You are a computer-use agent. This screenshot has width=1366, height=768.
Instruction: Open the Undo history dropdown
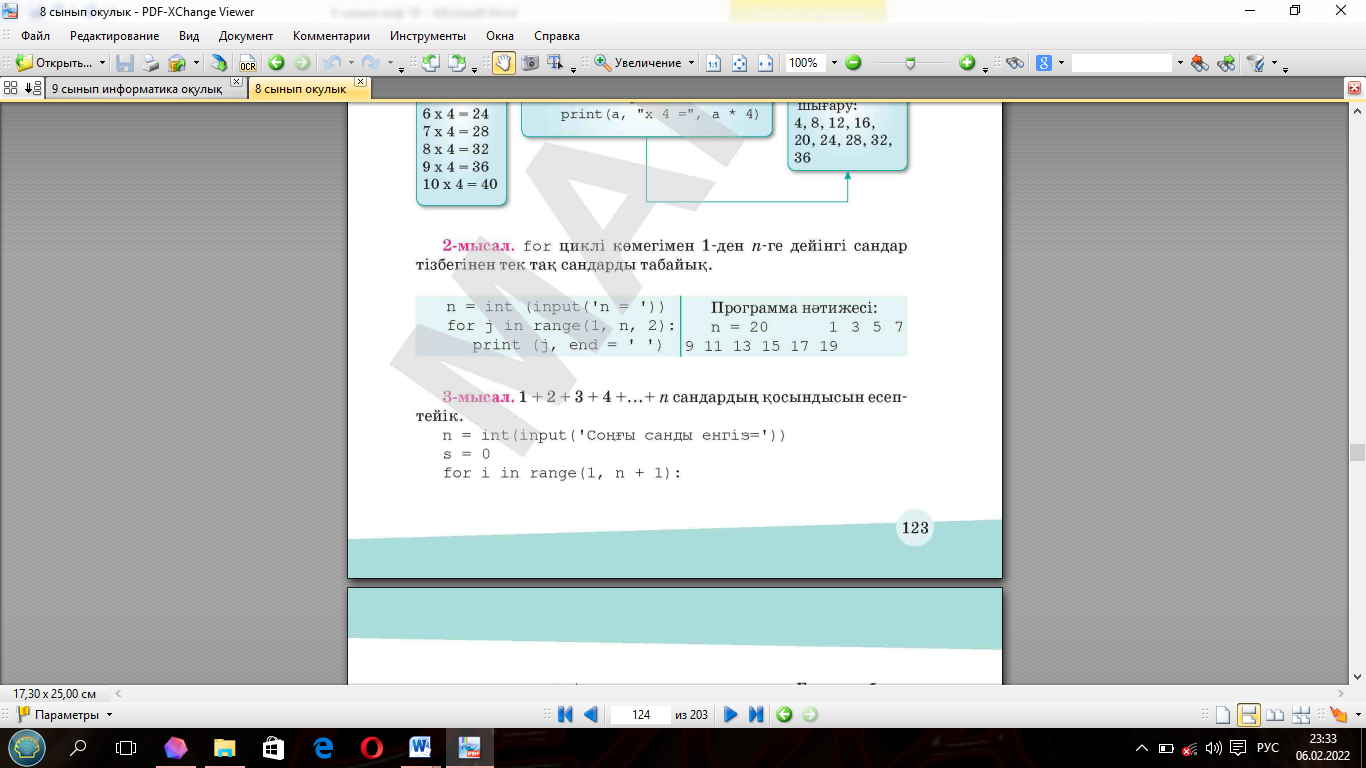pyautogui.click(x=349, y=63)
